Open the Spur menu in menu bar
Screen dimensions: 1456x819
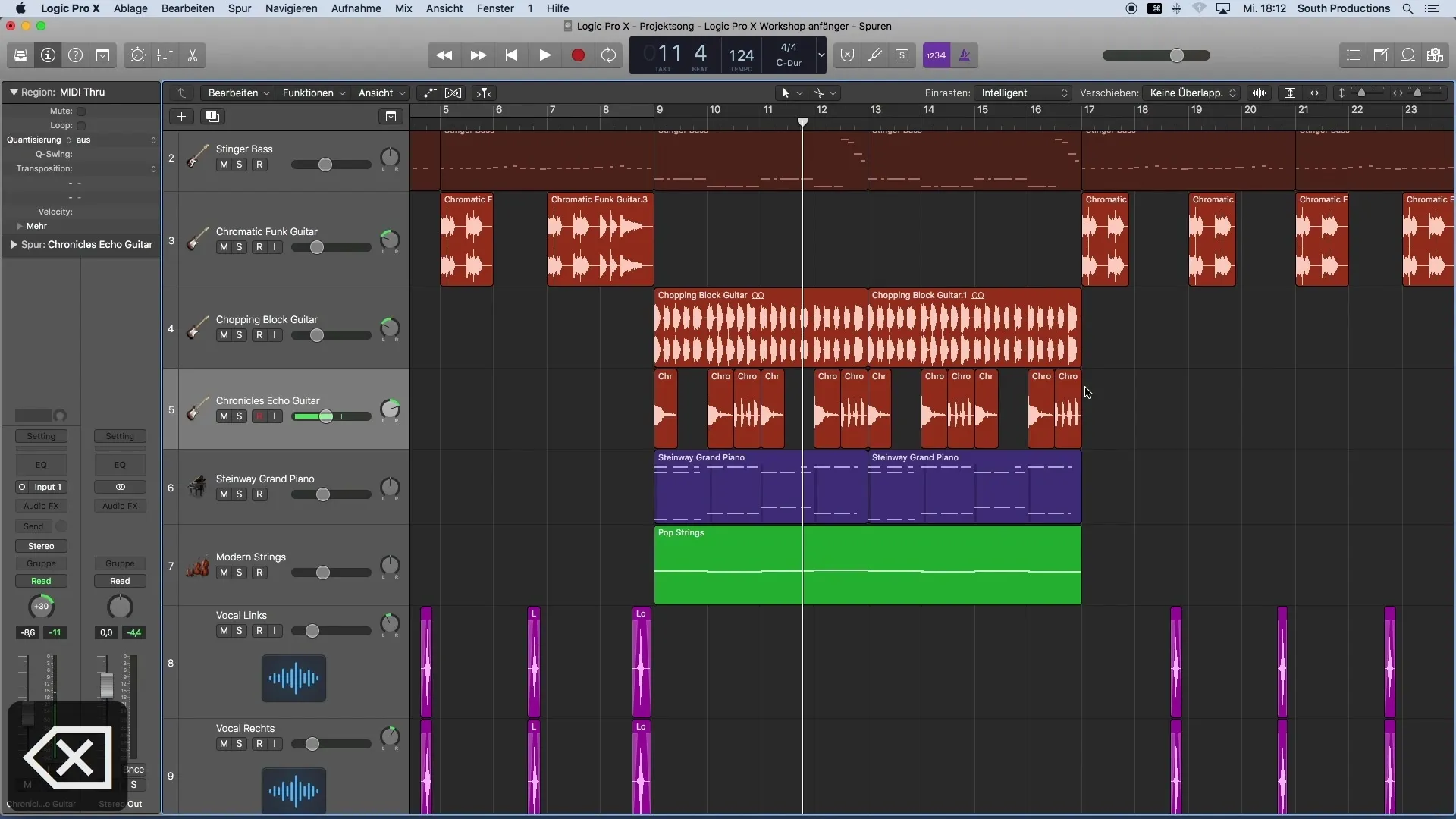pos(239,8)
